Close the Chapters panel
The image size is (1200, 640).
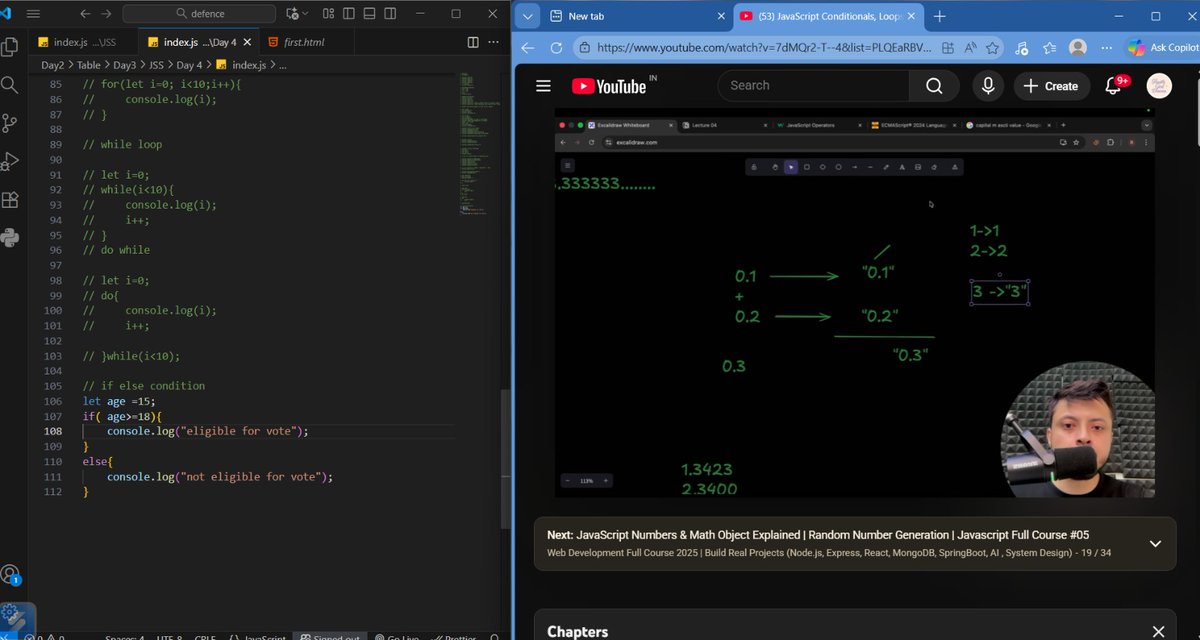[x=1158, y=632]
